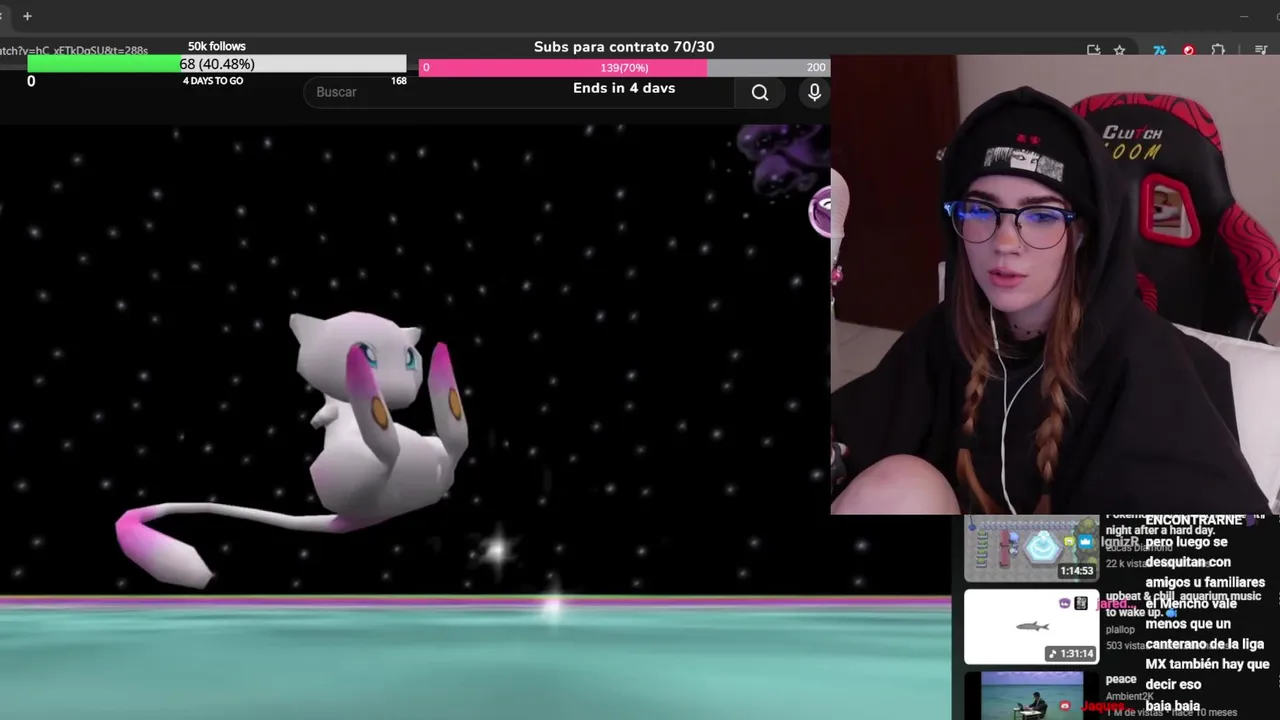Bookmark this page with the star
Screen dimensions: 1280x720
click(x=1120, y=50)
